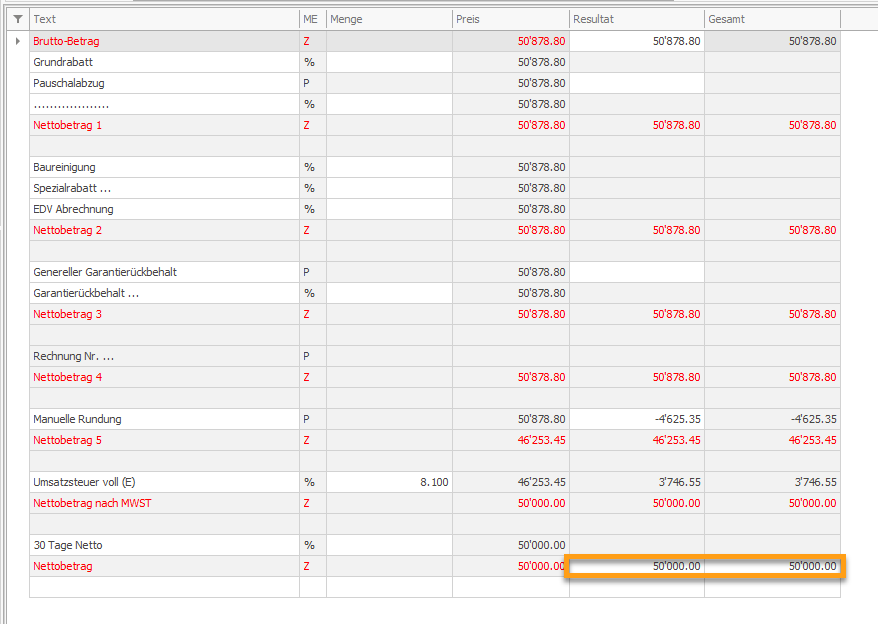878x624 pixels.
Task: Sort by the ME column header
Action: tap(312, 19)
